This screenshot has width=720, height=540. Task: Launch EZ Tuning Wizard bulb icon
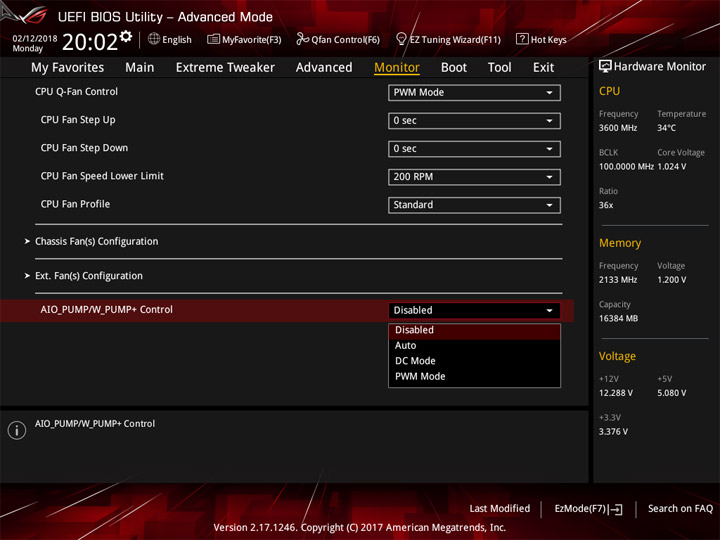(401, 39)
